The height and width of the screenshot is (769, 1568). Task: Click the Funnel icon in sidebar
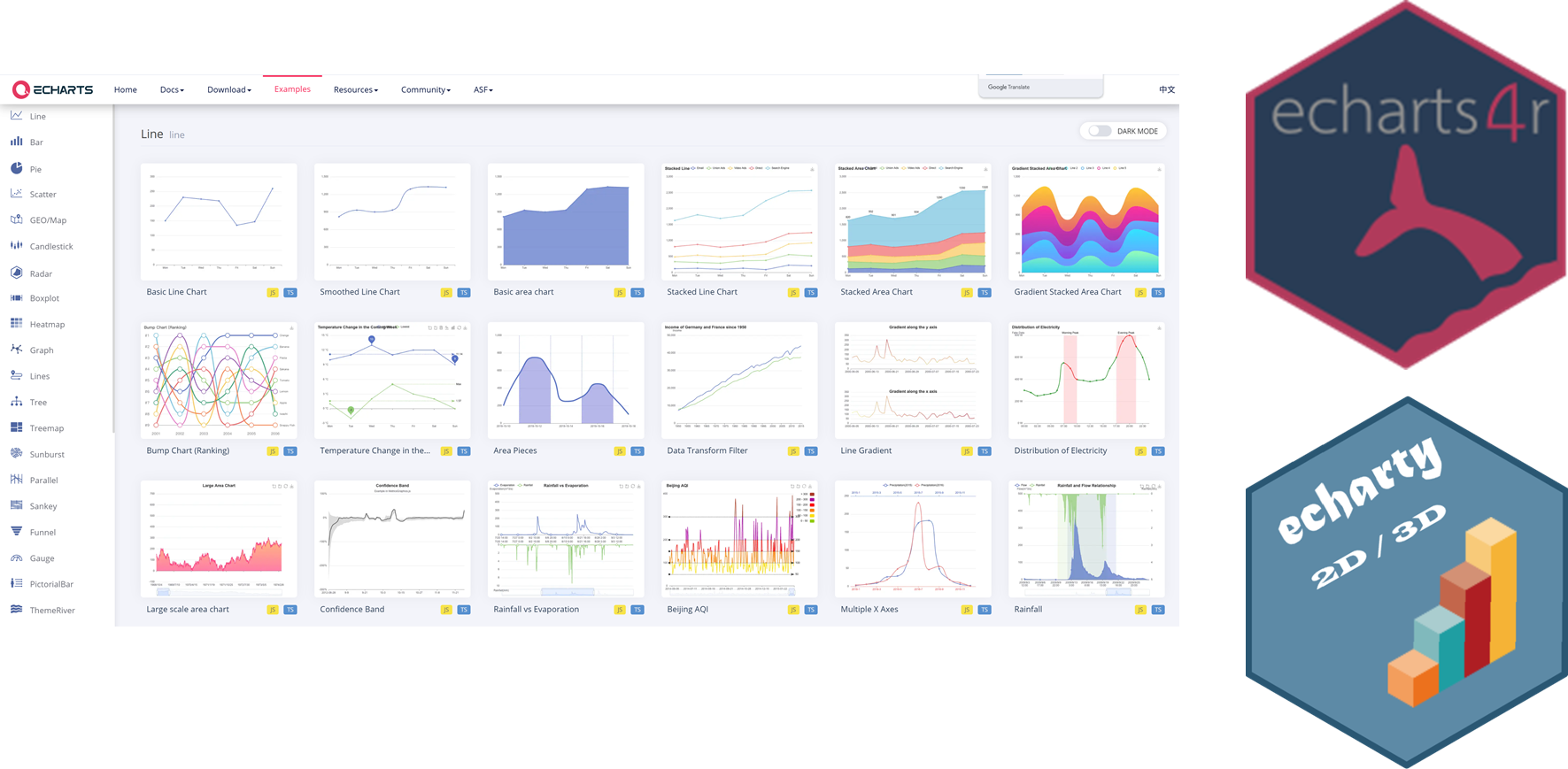coord(17,532)
